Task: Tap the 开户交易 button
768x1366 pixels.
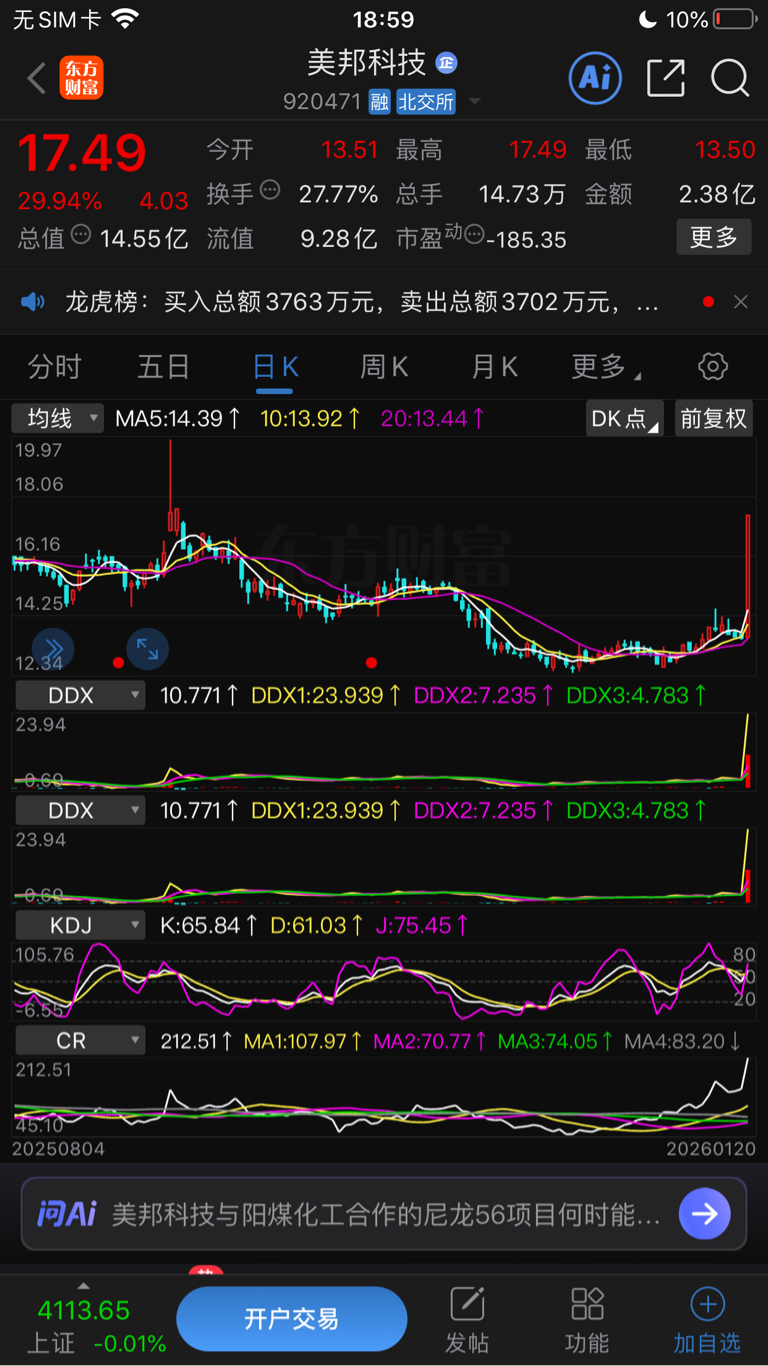Action: (291, 1319)
